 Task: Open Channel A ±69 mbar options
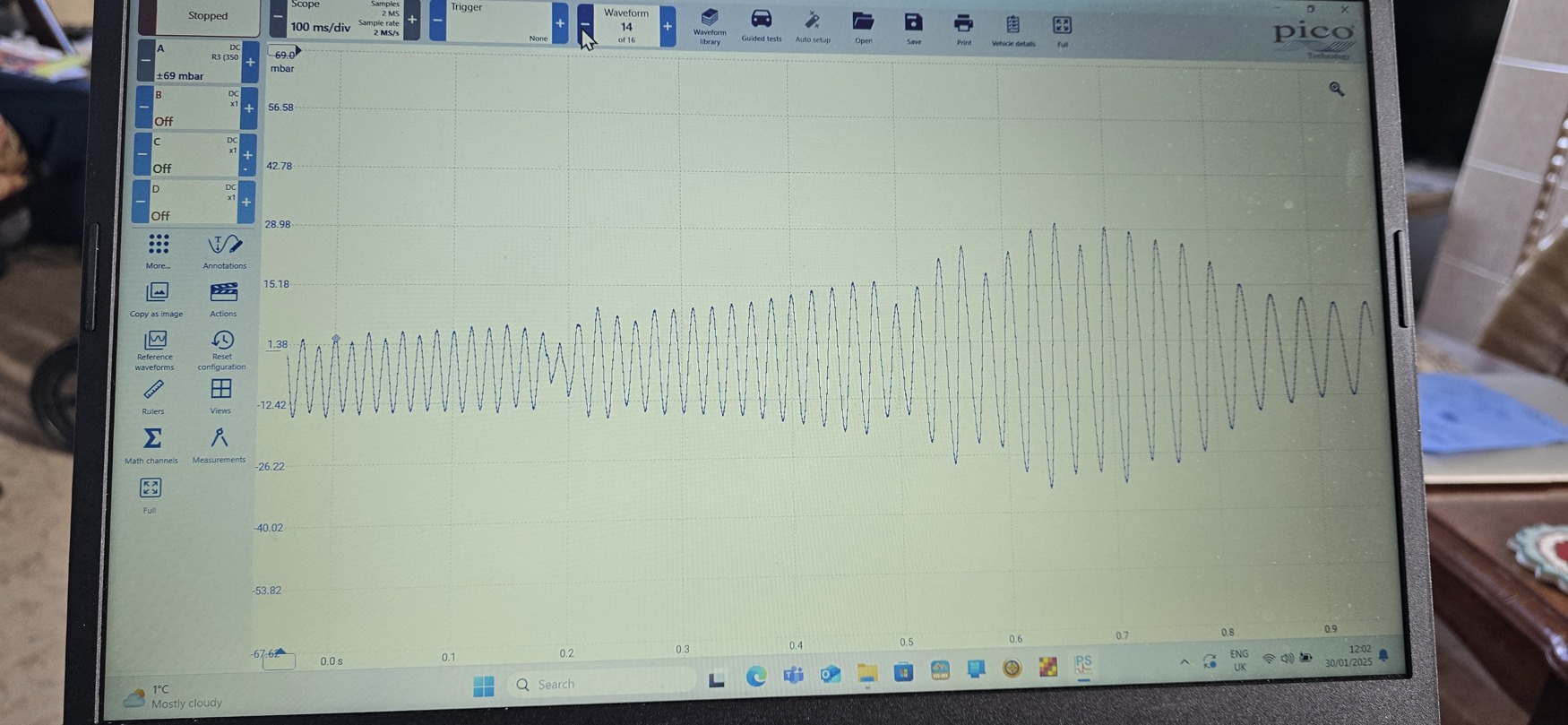click(198, 62)
